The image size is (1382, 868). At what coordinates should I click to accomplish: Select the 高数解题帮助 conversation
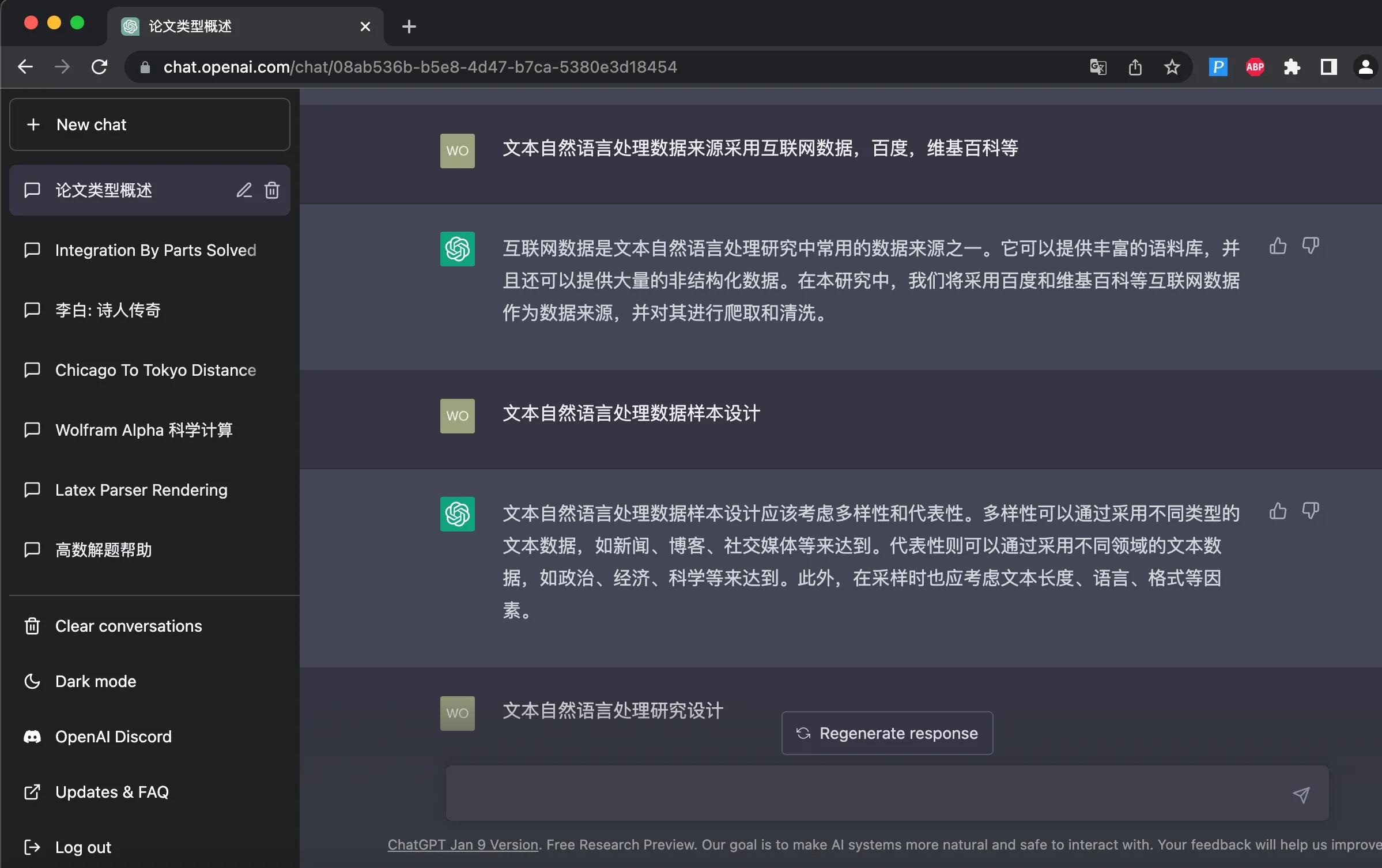104,550
